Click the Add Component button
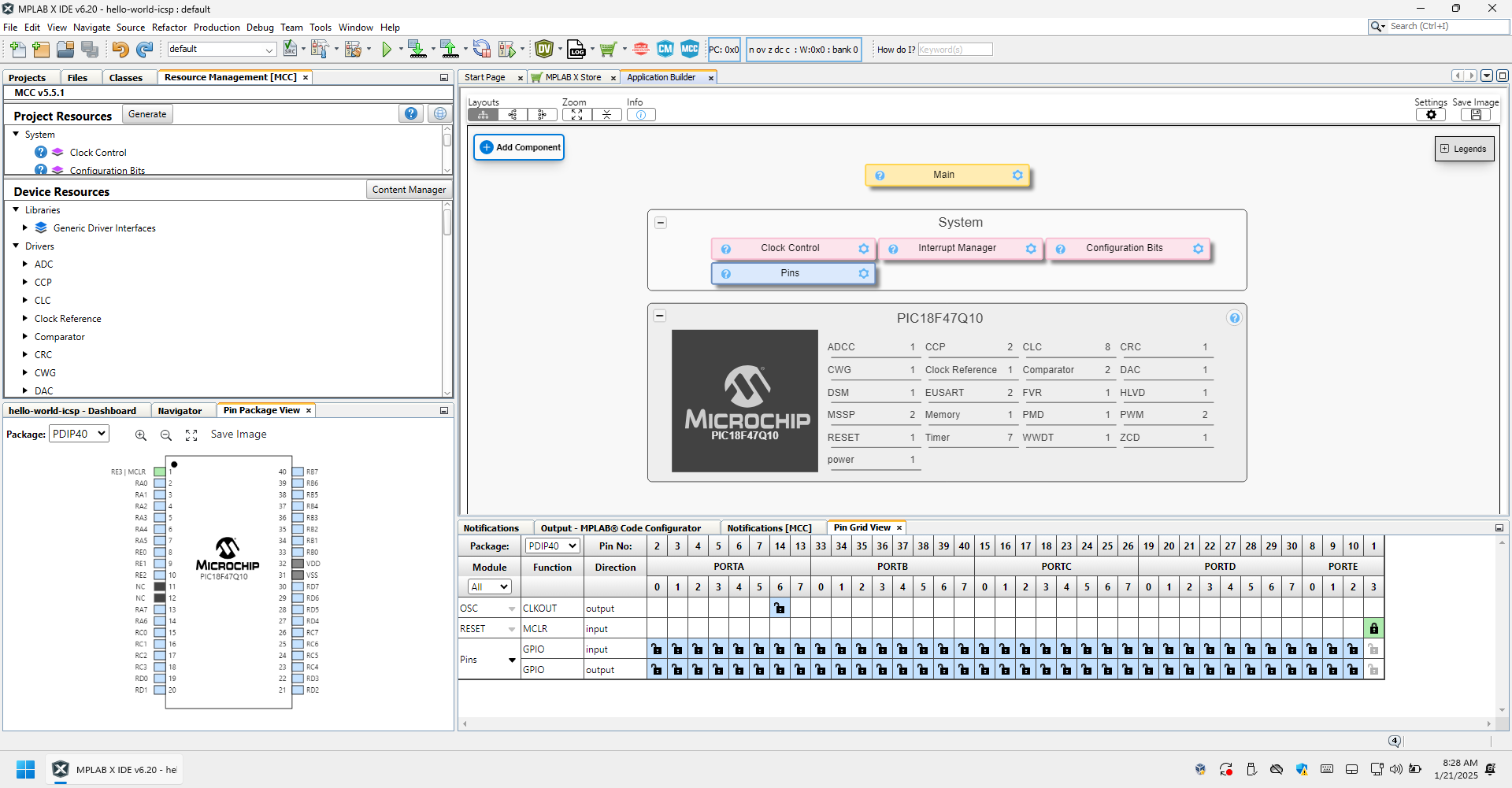 coord(520,147)
